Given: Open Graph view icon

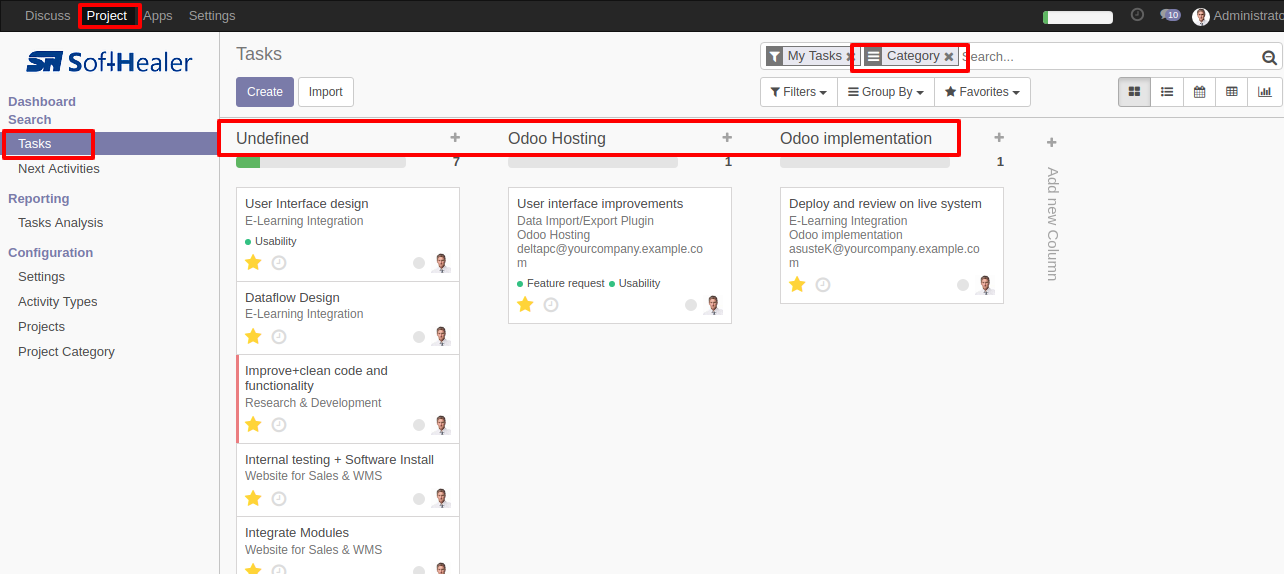Looking at the screenshot, I should pyautogui.click(x=1265, y=92).
